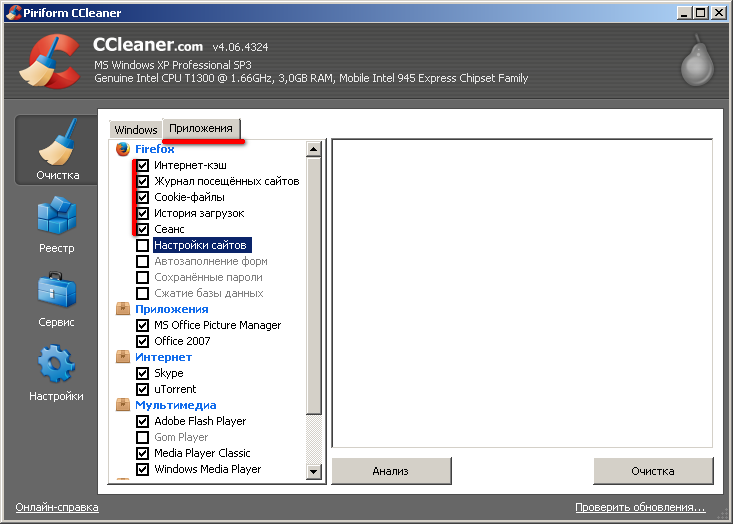733x524 pixels.
Task: Uncheck Интернет-кэш for Firefox
Action: (143, 165)
